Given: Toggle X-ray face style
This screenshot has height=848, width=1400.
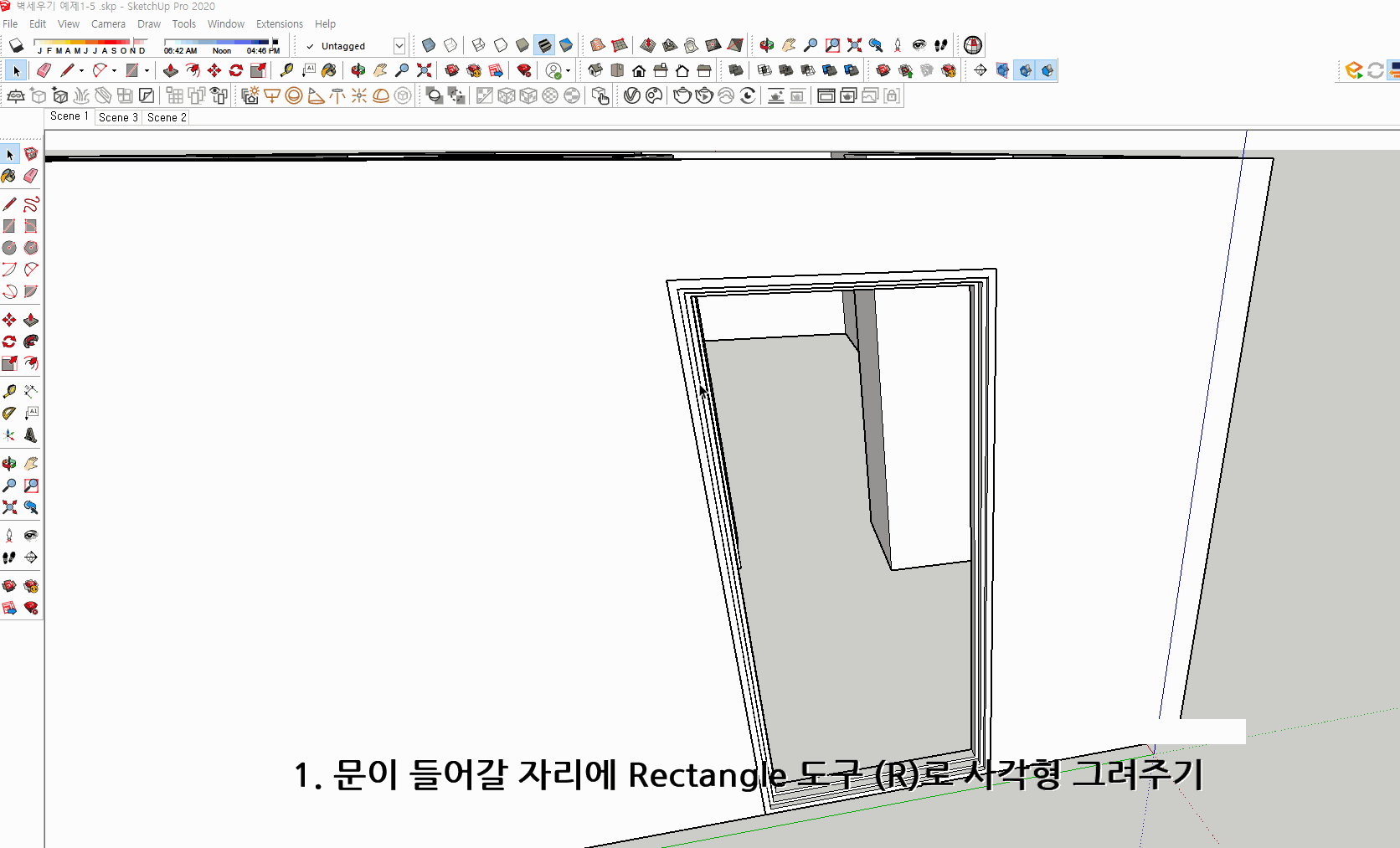Looking at the screenshot, I should 429,44.
